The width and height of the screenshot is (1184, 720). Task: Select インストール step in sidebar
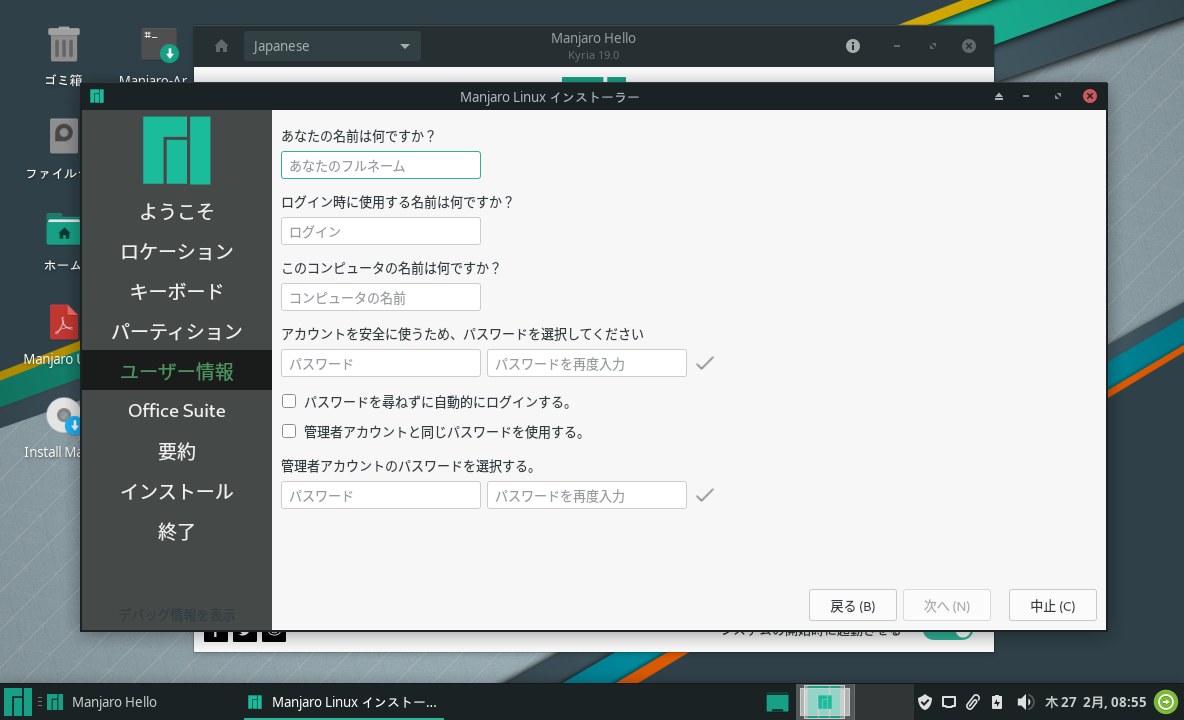tap(177, 491)
